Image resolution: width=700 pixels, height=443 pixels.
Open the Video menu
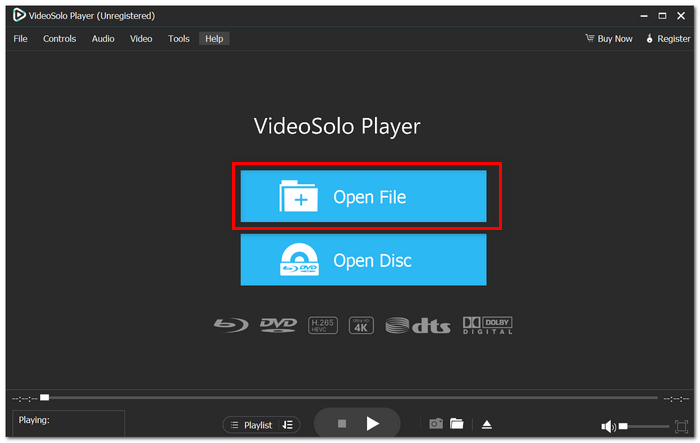[x=141, y=39]
